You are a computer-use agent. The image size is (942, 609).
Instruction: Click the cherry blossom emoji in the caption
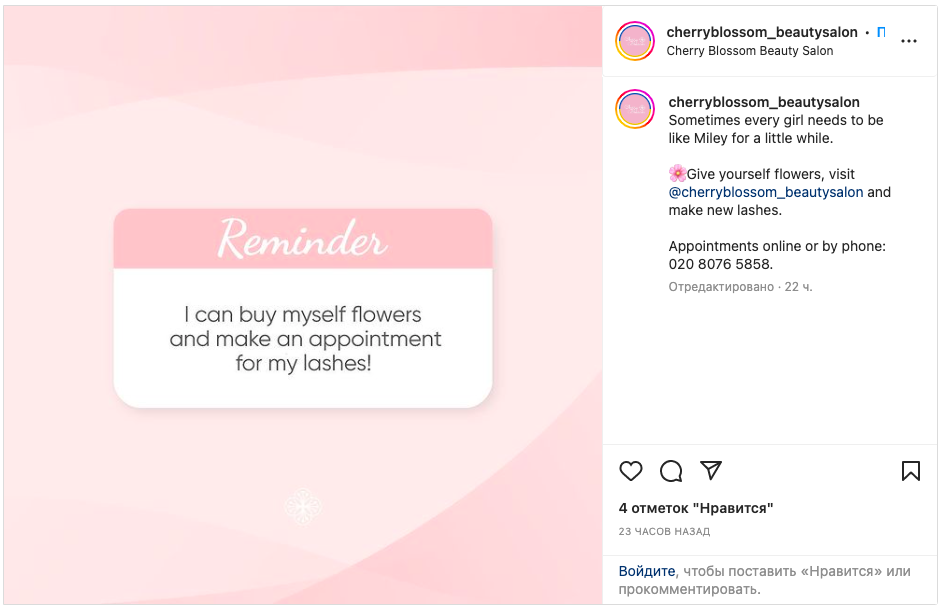[x=677, y=174]
